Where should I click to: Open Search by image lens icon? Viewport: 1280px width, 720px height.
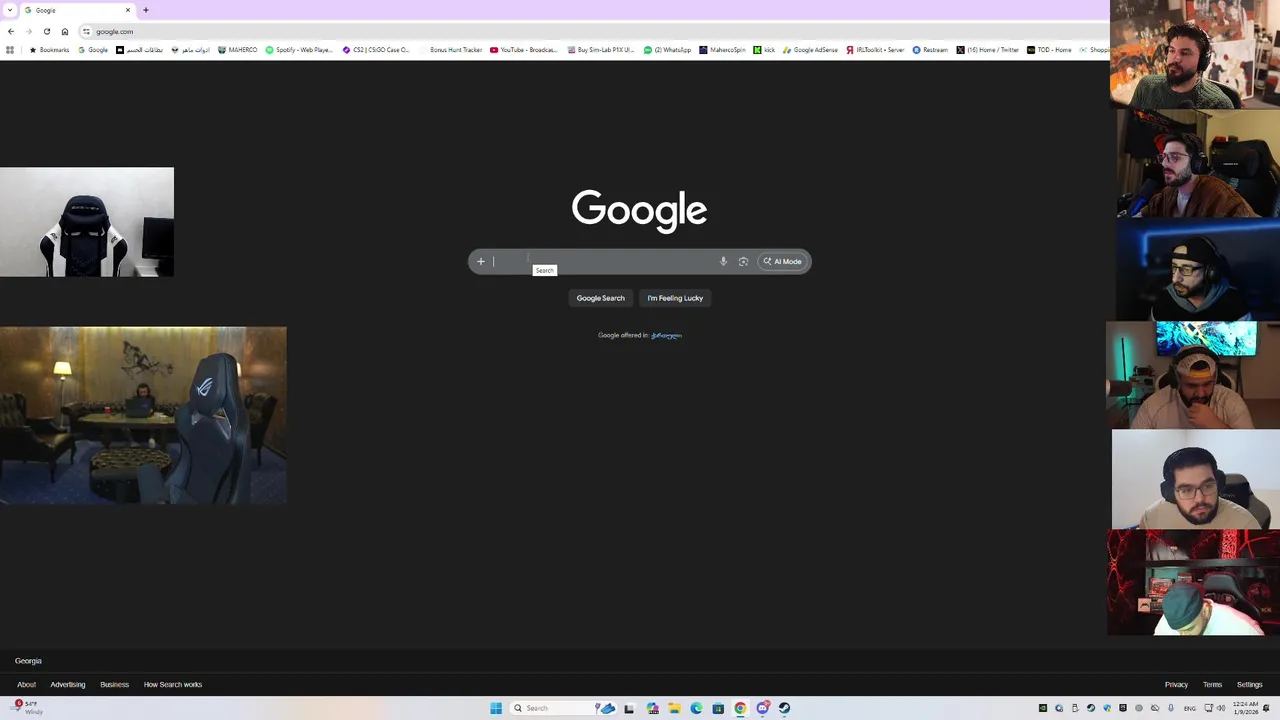pyautogui.click(x=743, y=262)
